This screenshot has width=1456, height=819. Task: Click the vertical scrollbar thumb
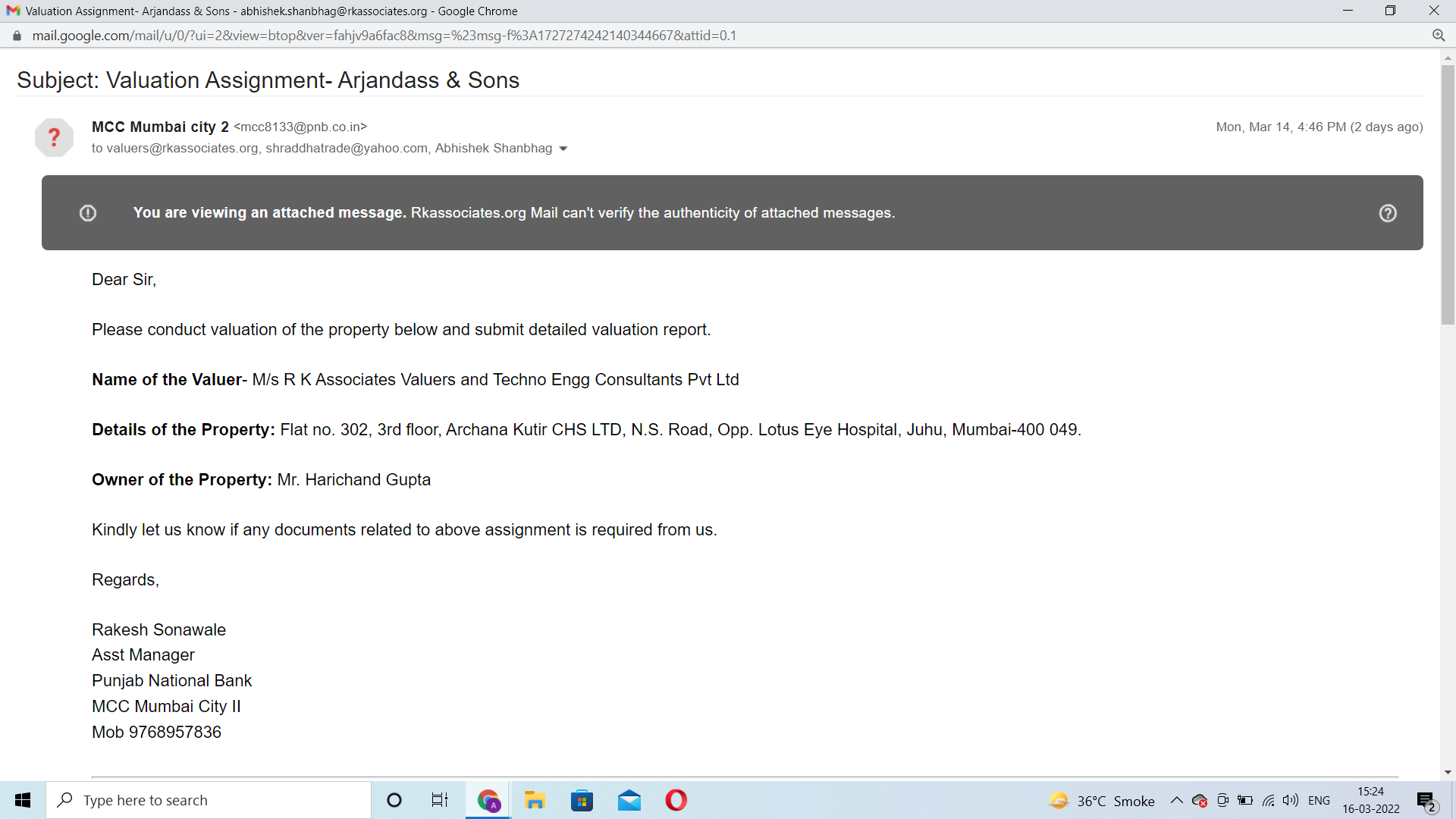pos(1448,194)
